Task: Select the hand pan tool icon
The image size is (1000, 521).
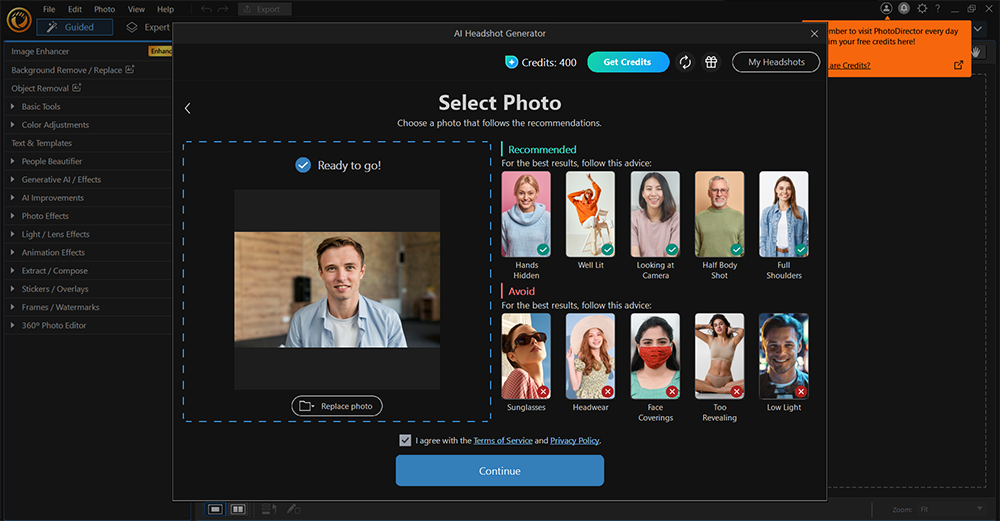Action: pos(976,52)
